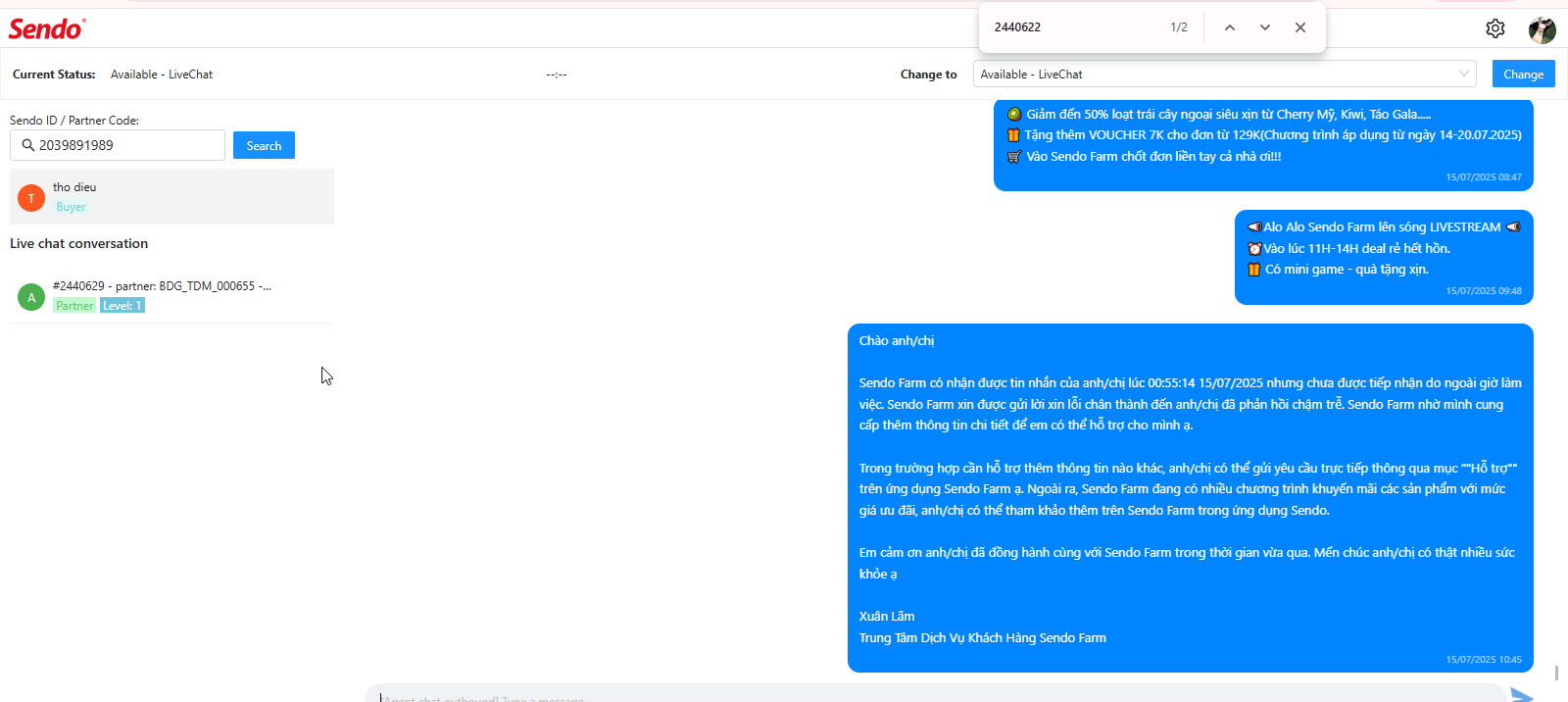Click the 'Tặng thêm VOUCHER 7K' line
1568x702 pixels.
pyautogui.click(x=1264, y=135)
